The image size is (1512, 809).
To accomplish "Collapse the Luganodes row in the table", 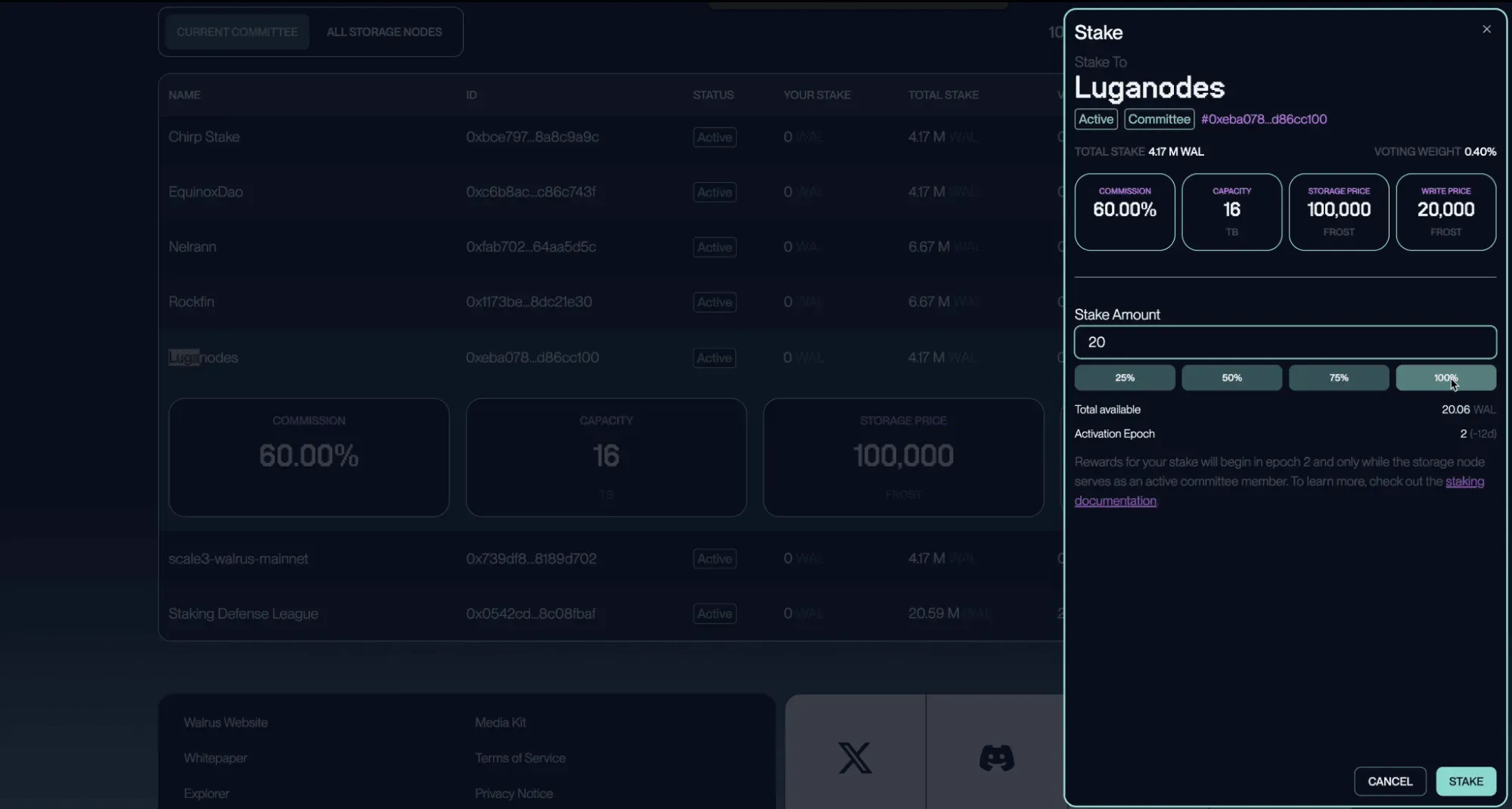I will [x=610, y=358].
